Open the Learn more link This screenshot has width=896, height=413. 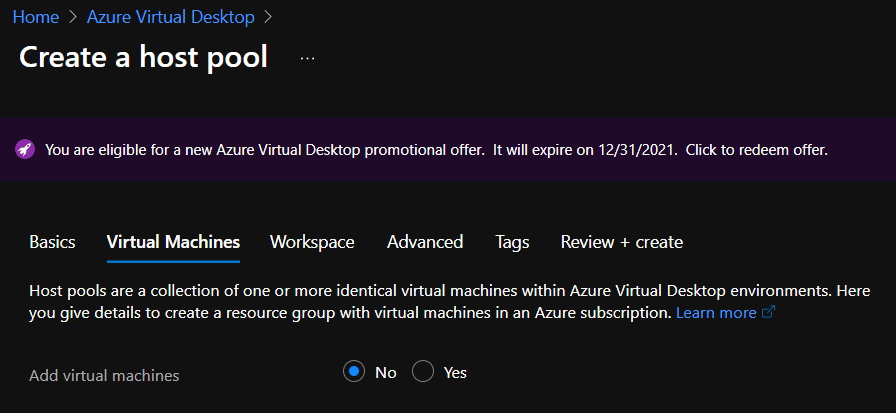coord(716,313)
